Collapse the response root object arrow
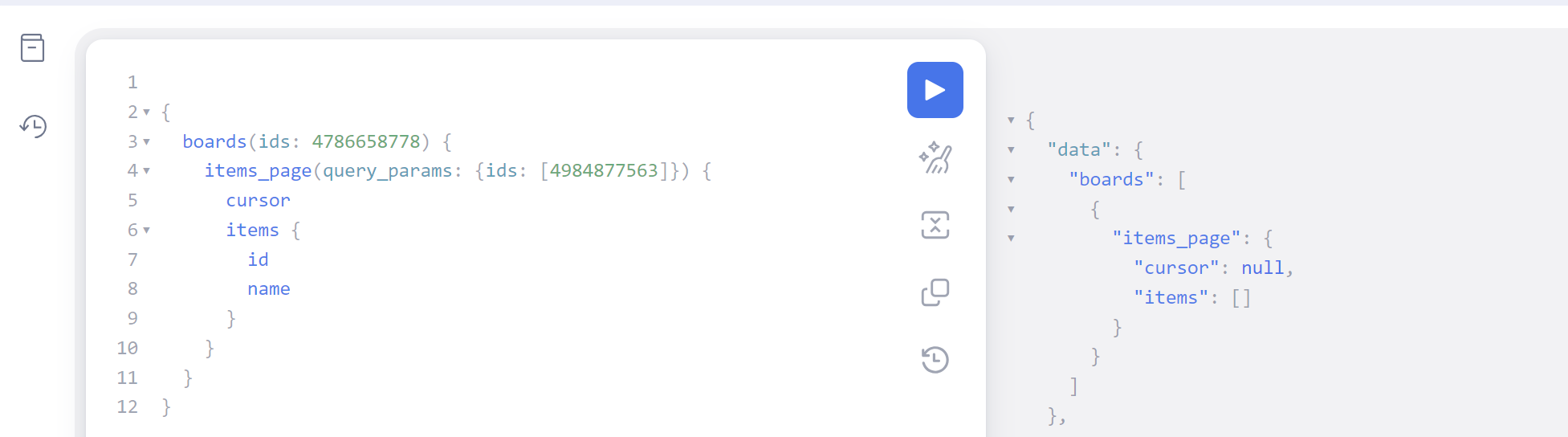 click(1011, 120)
